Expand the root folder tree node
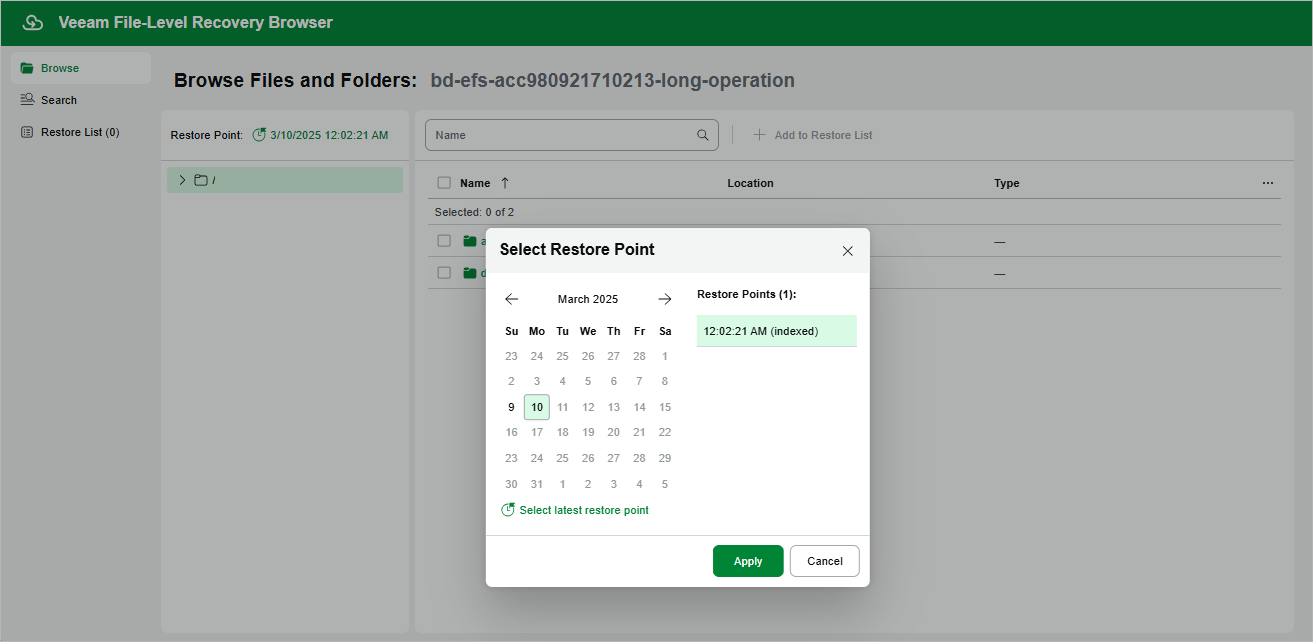The width and height of the screenshot is (1313, 642). click(182, 180)
